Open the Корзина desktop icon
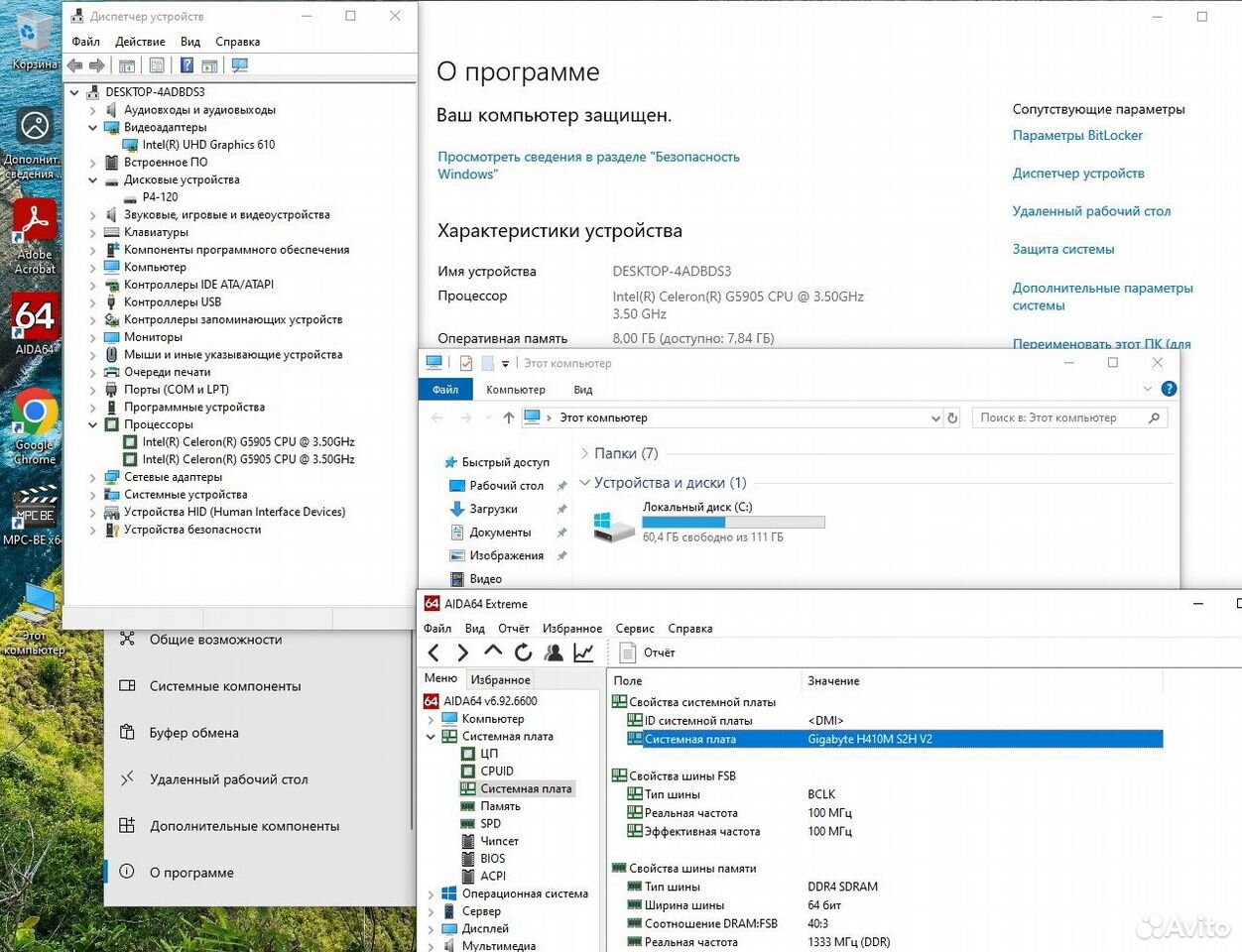 [35, 40]
